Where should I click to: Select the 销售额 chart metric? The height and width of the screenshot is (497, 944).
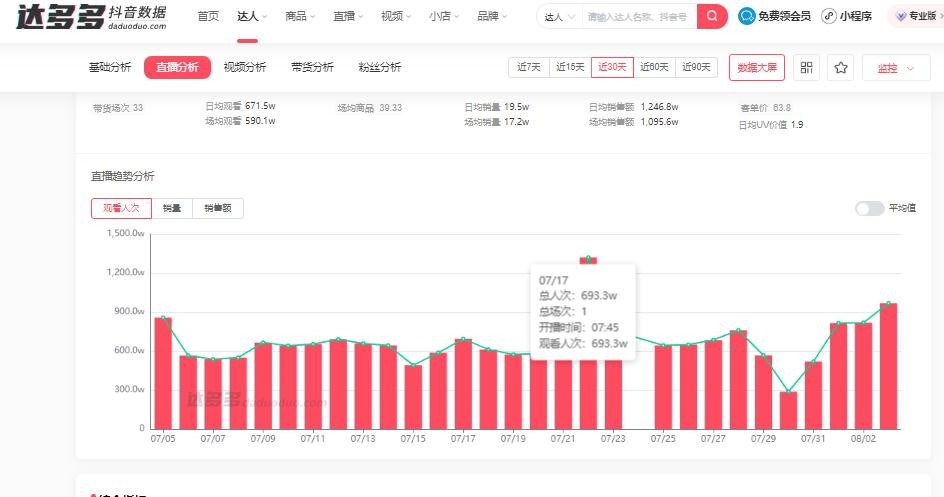tap(217, 208)
